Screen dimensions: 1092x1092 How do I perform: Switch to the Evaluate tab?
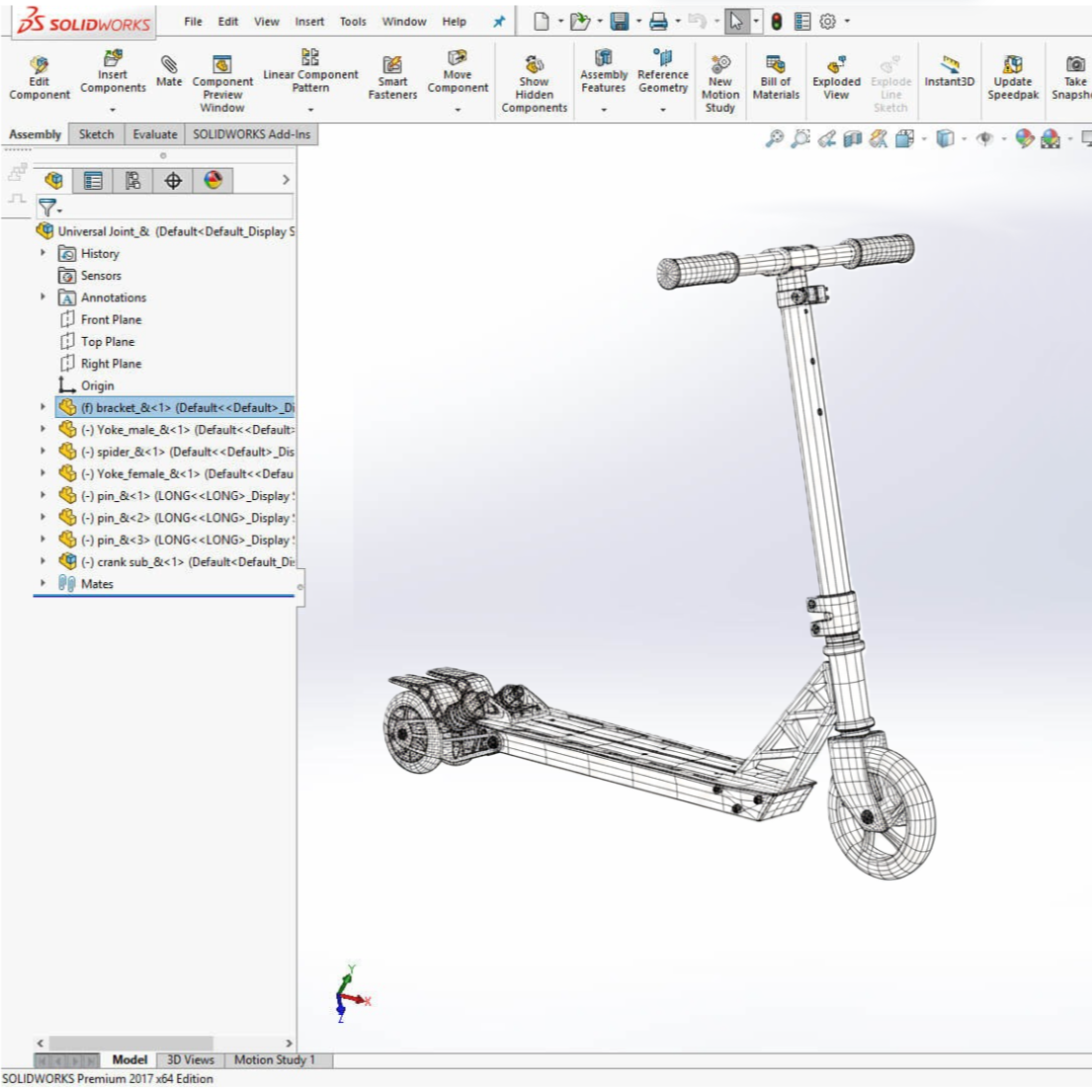(x=155, y=134)
